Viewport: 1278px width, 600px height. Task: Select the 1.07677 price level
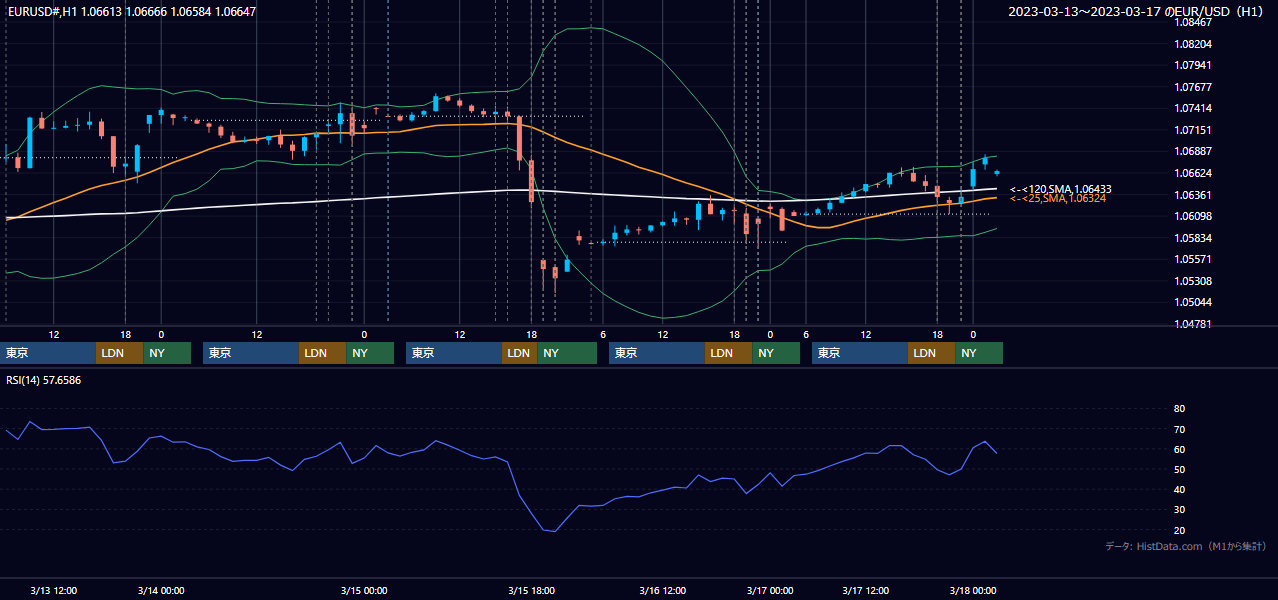(x=1193, y=87)
